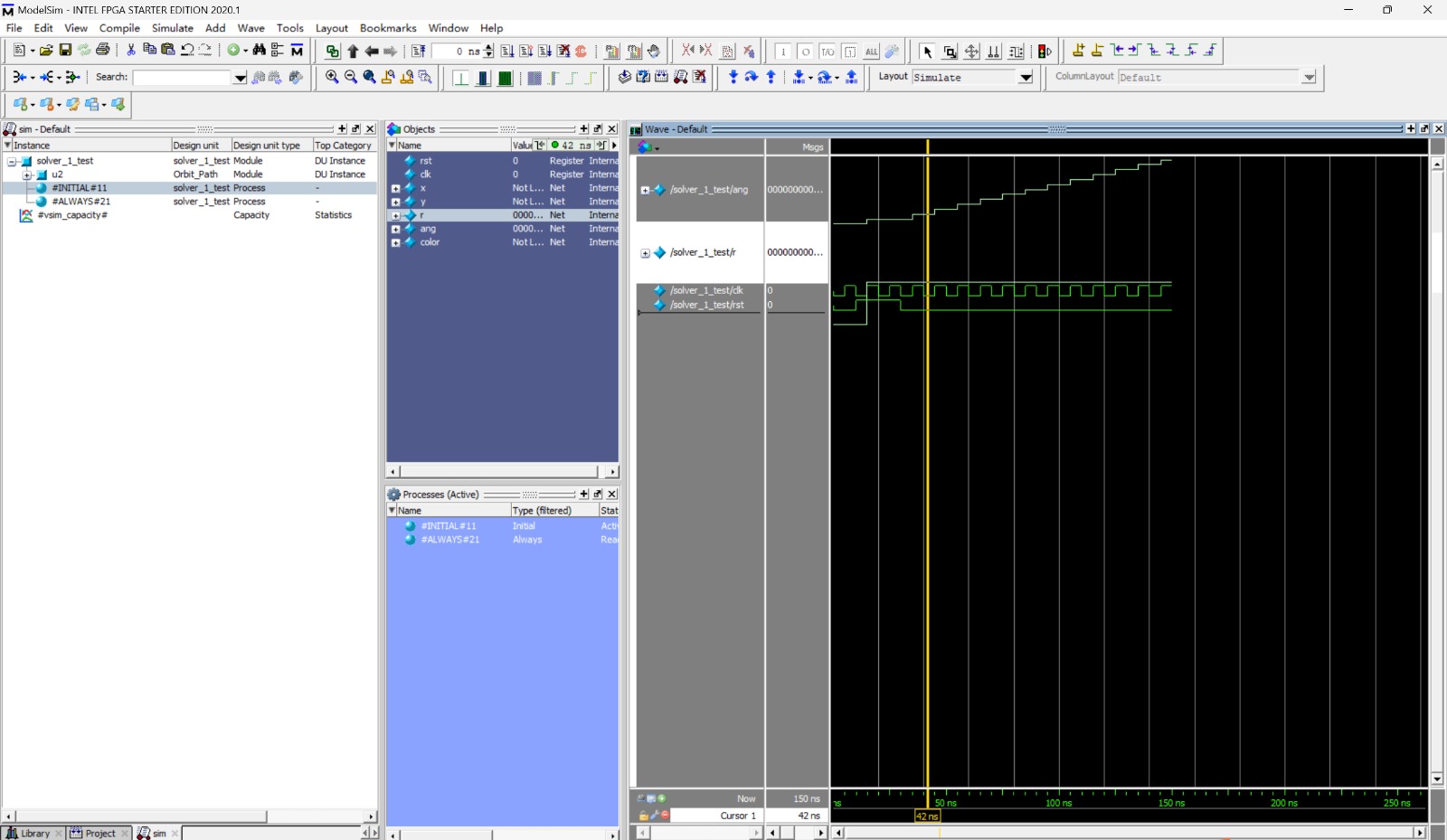Click the Print icon in toolbar
The width and height of the screenshot is (1447, 840).
click(x=103, y=51)
